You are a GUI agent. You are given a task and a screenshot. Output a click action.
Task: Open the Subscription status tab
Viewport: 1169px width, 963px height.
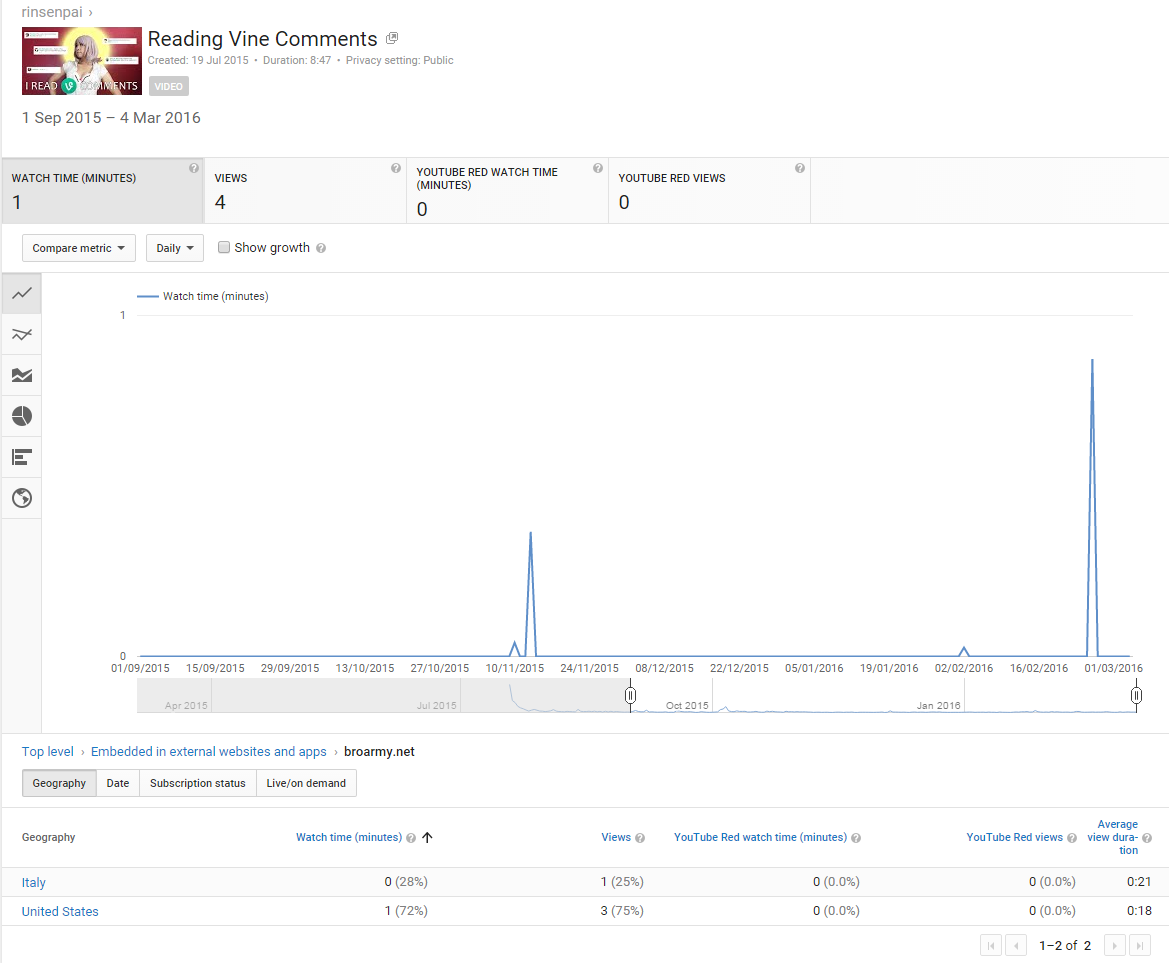[197, 783]
